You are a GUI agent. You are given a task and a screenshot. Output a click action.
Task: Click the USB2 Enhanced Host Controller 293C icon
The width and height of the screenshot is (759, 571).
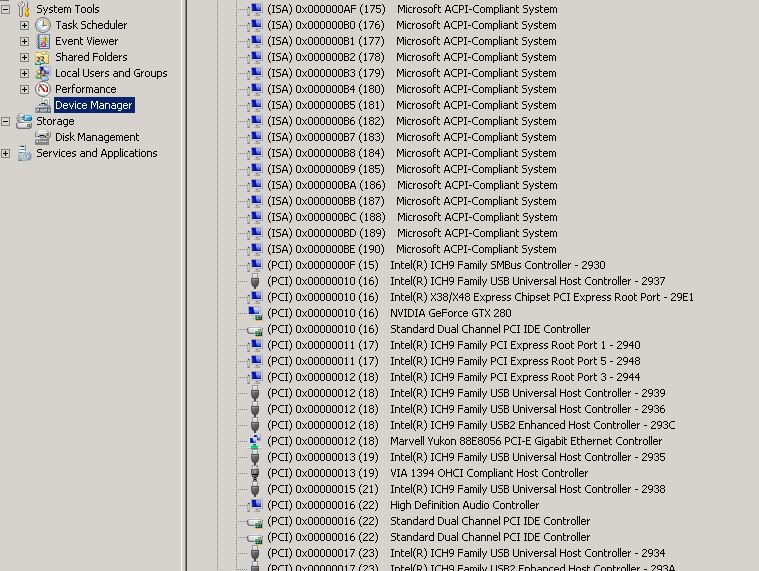point(255,425)
